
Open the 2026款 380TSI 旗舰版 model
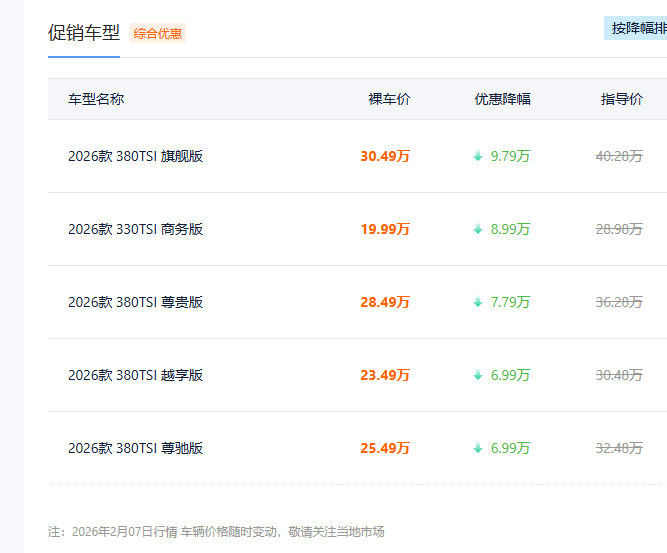pyautogui.click(x=135, y=156)
